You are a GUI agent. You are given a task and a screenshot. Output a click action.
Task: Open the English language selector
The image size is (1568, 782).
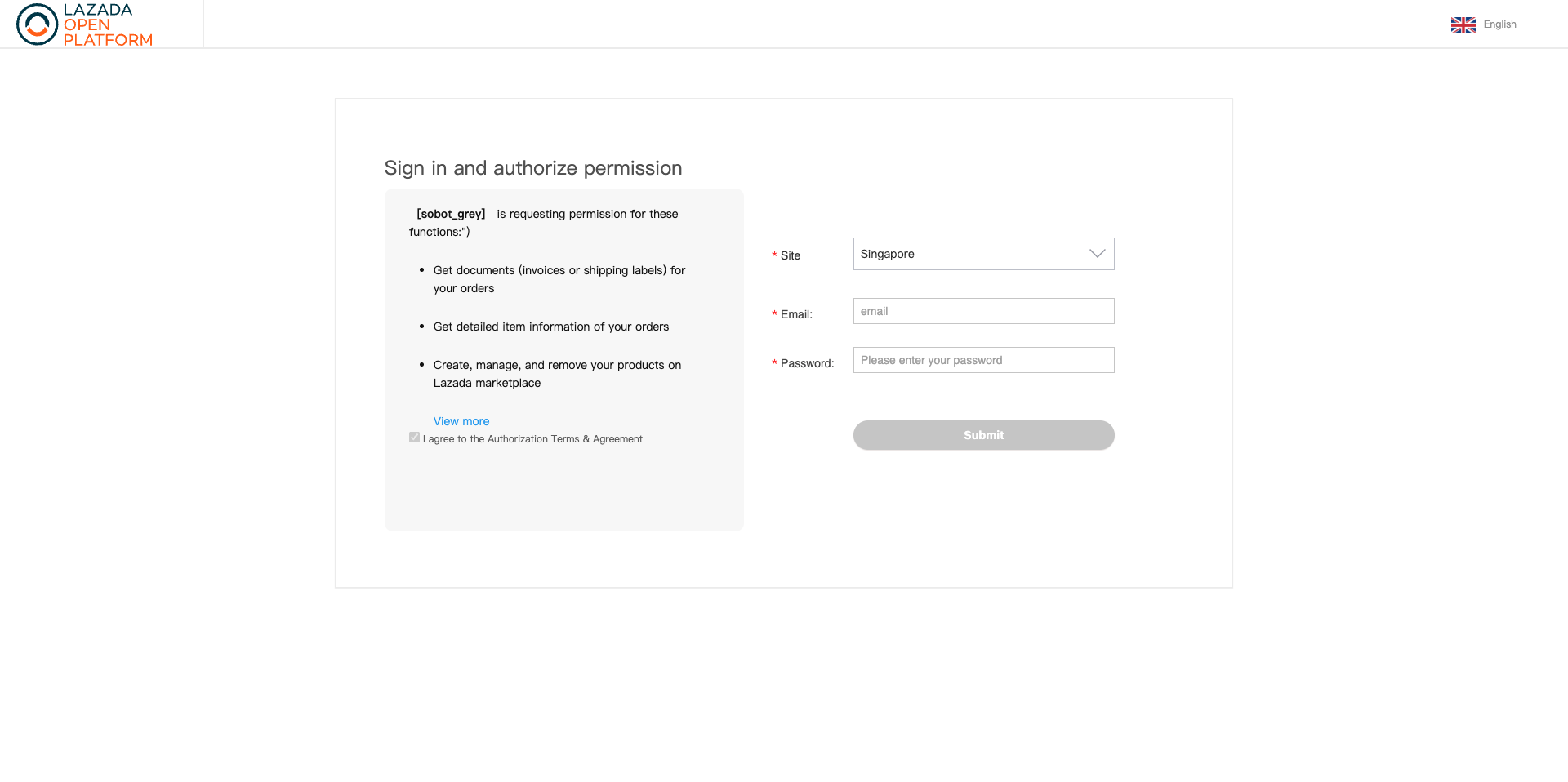pyautogui.click(x=1499, y=24)
